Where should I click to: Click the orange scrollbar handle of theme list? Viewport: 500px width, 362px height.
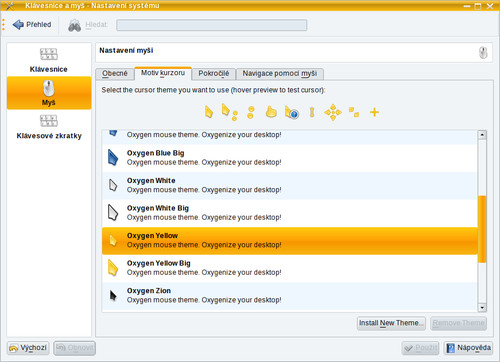482,229
